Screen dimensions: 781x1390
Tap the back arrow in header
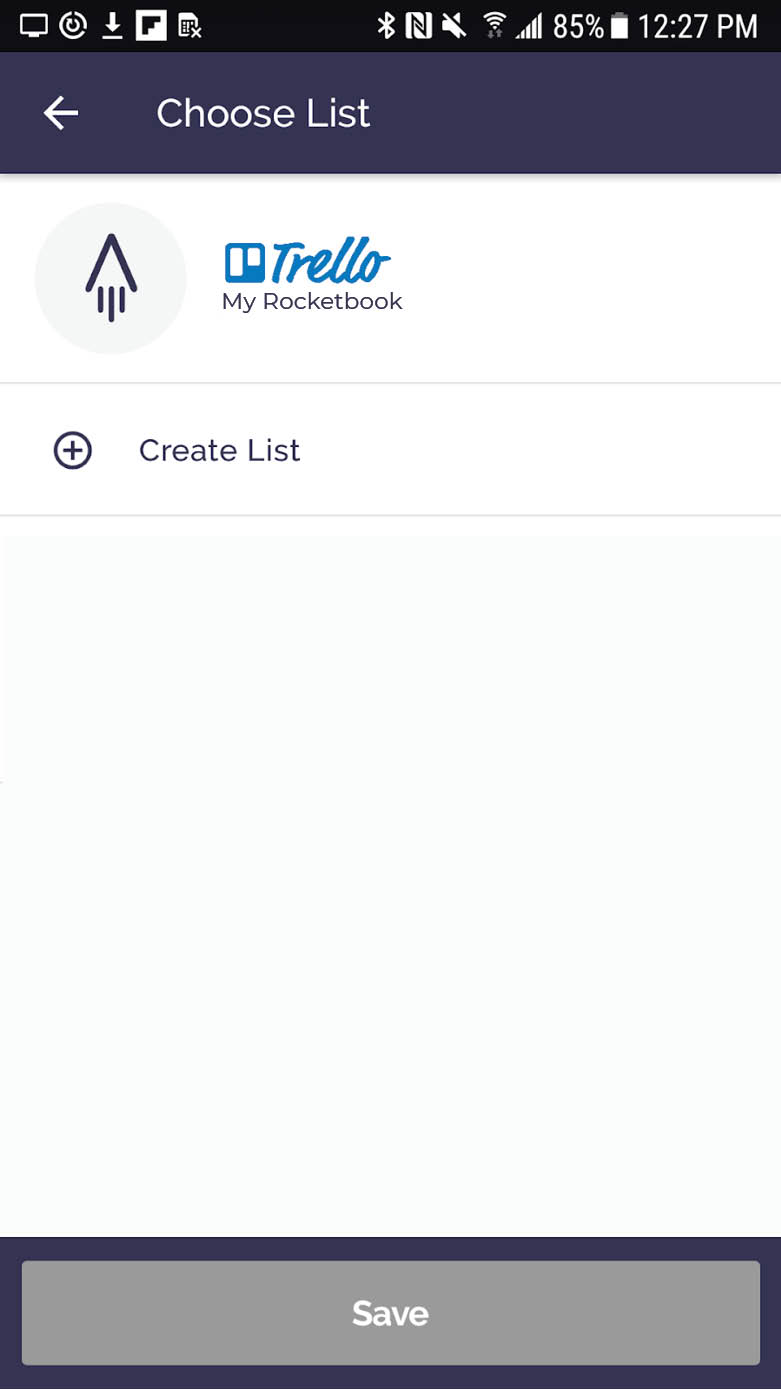coord(61,113)
